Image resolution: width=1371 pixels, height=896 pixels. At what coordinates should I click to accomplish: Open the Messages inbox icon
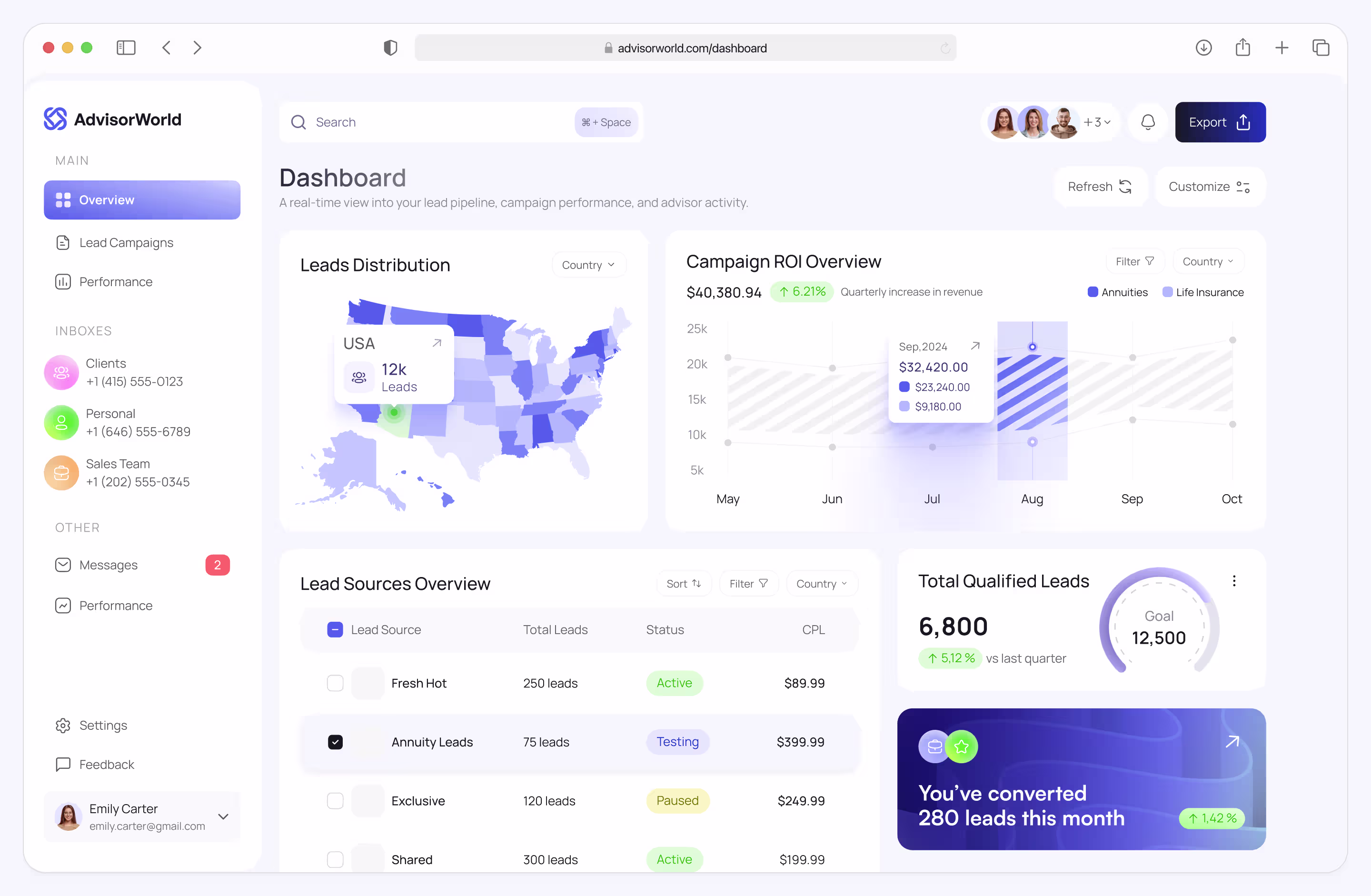coord(62,565)
